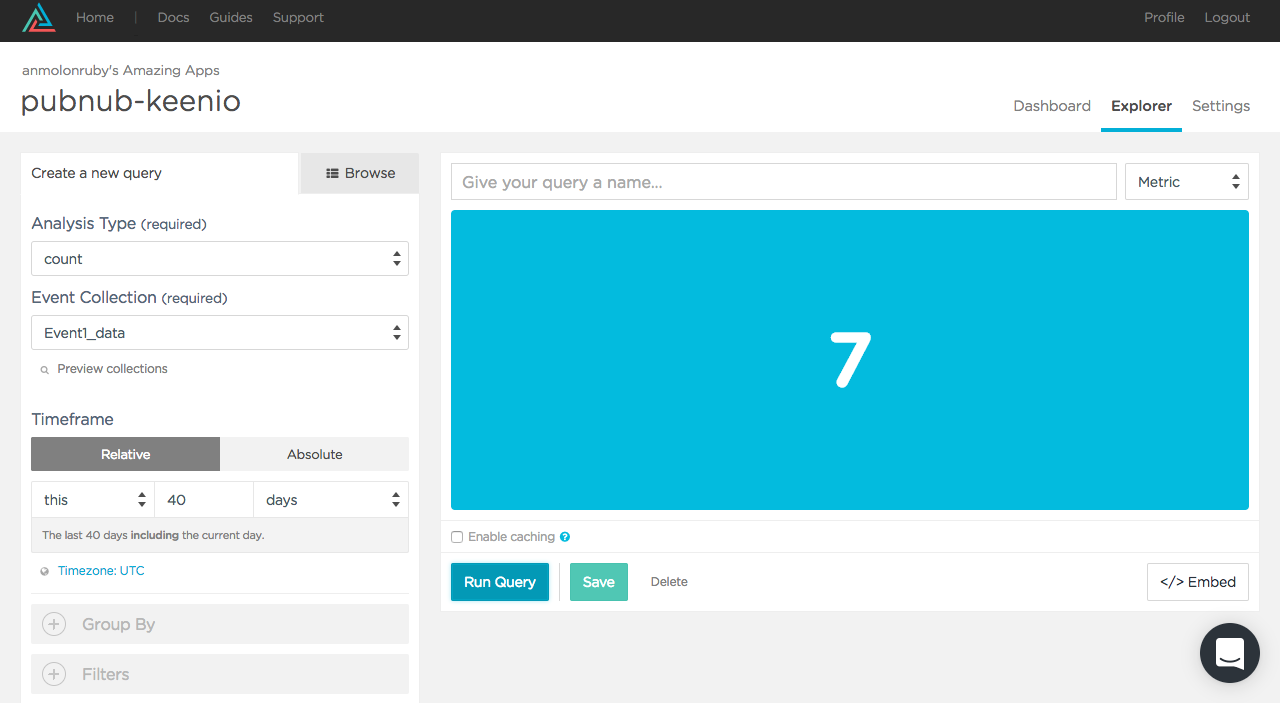Click the plus icon beside Group By
The height and width of the screenshot is (703, 1280).
(x=54, y=624)
